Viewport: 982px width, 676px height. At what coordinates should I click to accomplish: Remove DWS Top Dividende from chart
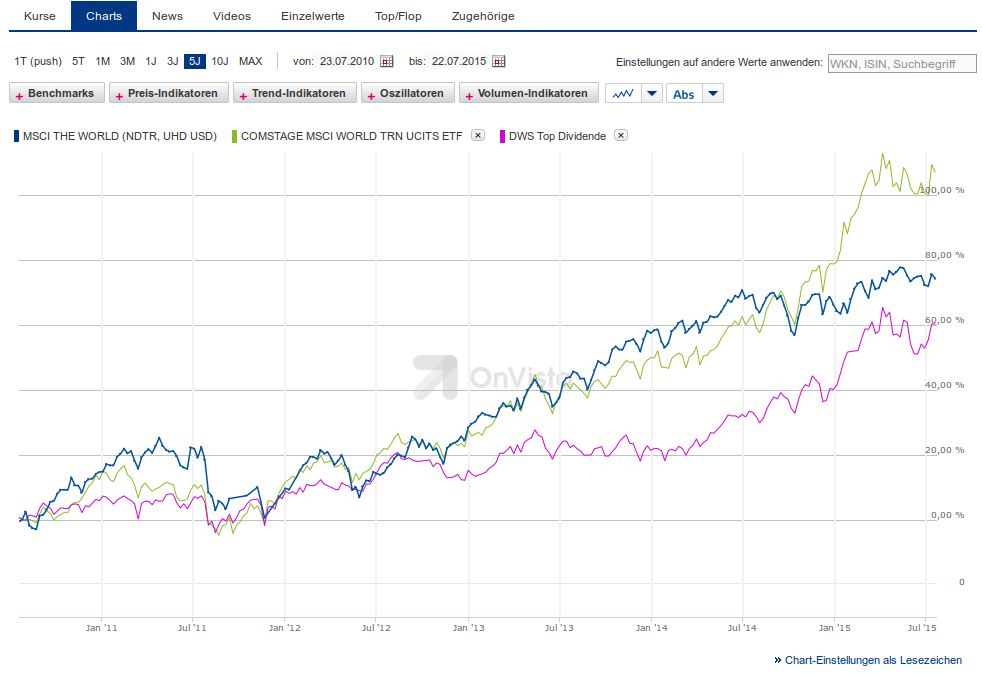tap(621, 136)
